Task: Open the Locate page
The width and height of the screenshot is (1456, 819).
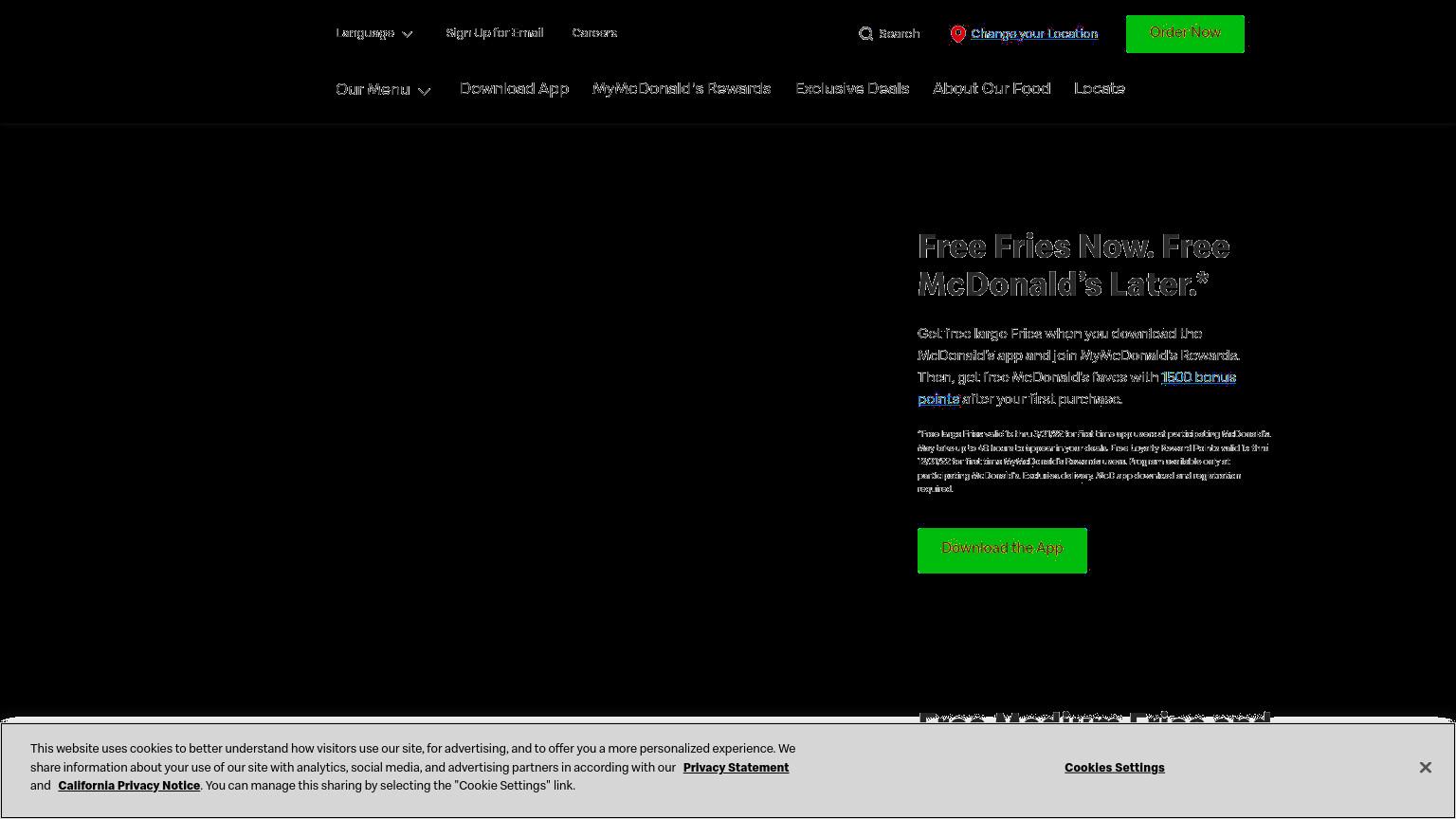Action: click(x=1100, y=88)
